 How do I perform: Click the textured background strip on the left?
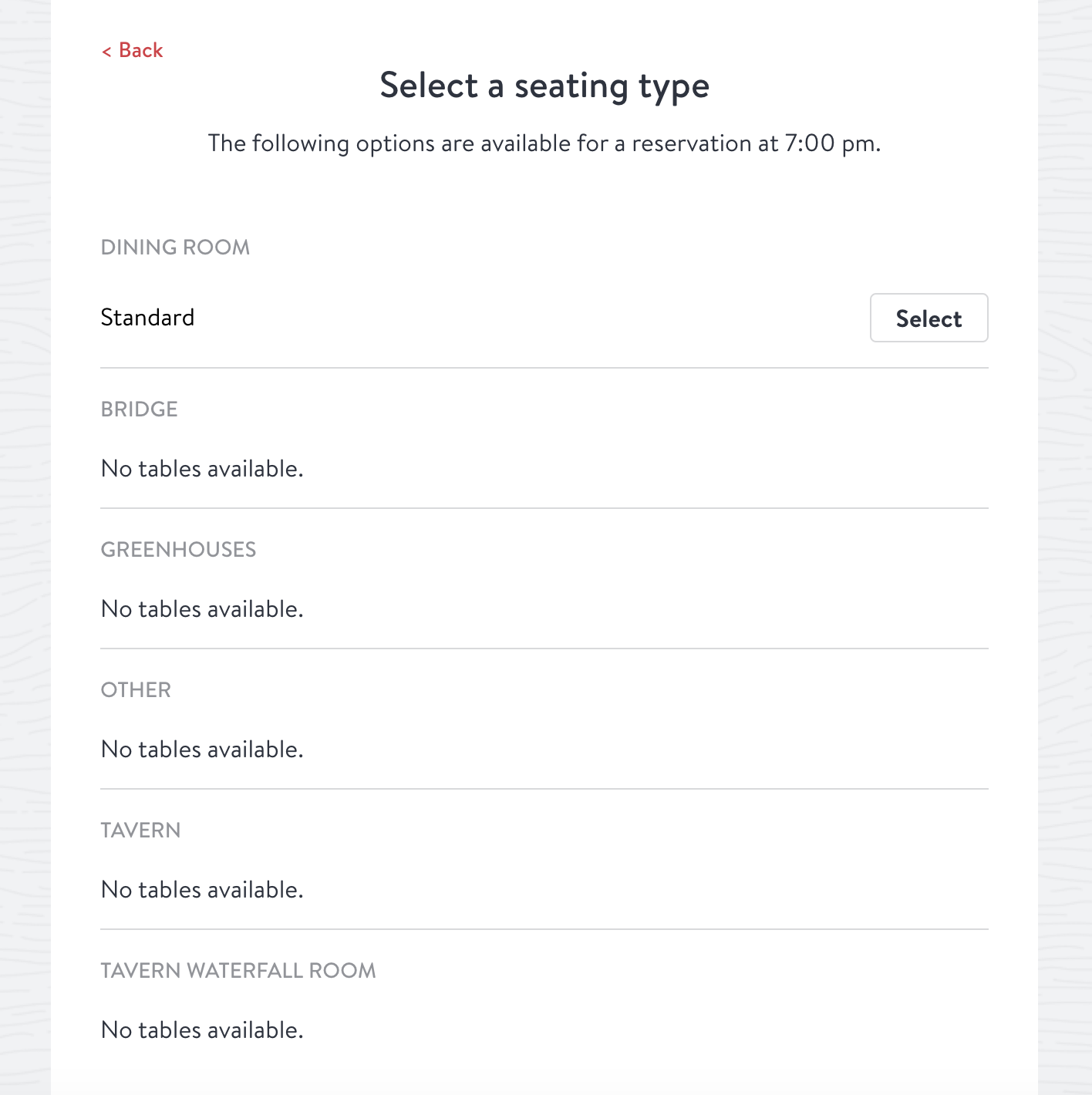25,540
